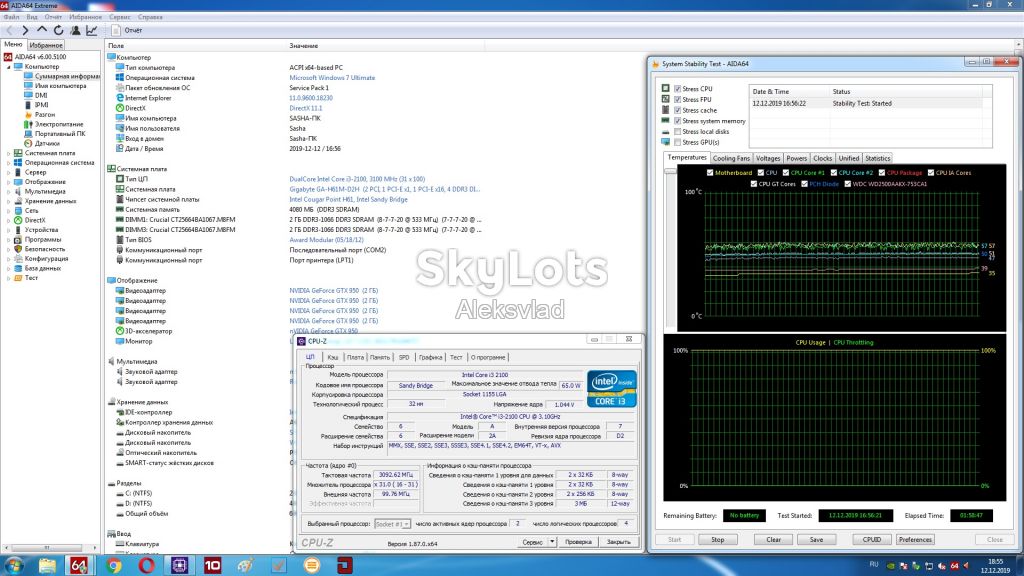Open Windows Start menu orb

click(14, 565)
